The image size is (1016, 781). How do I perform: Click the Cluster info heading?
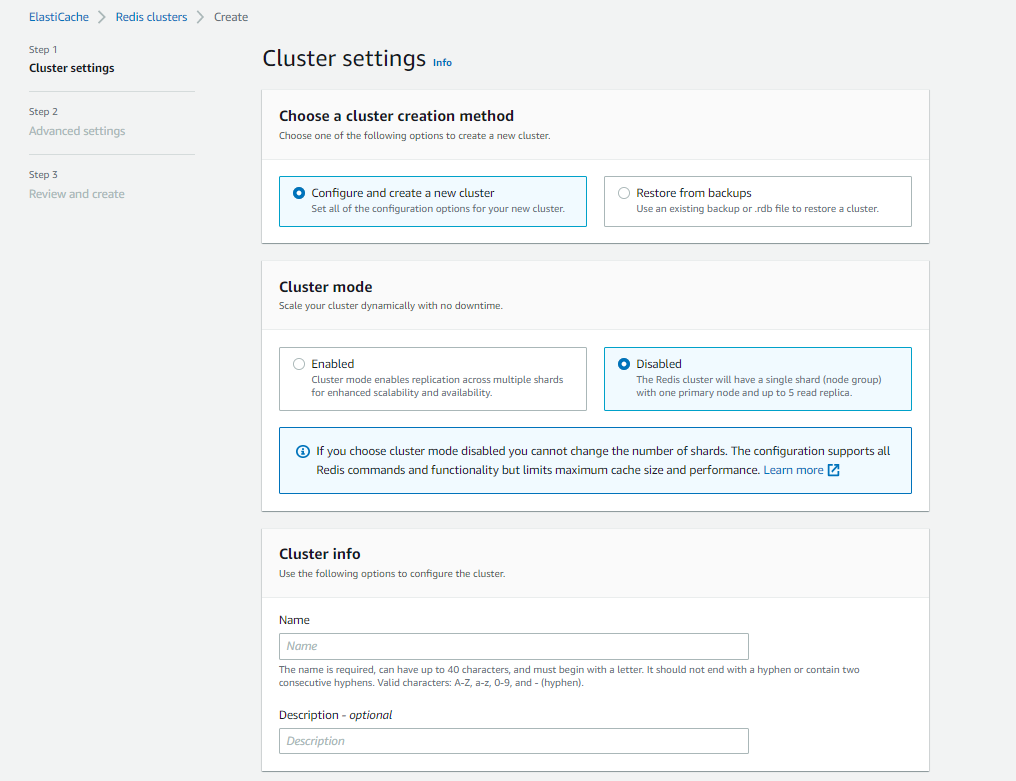[x=319, y=554]
